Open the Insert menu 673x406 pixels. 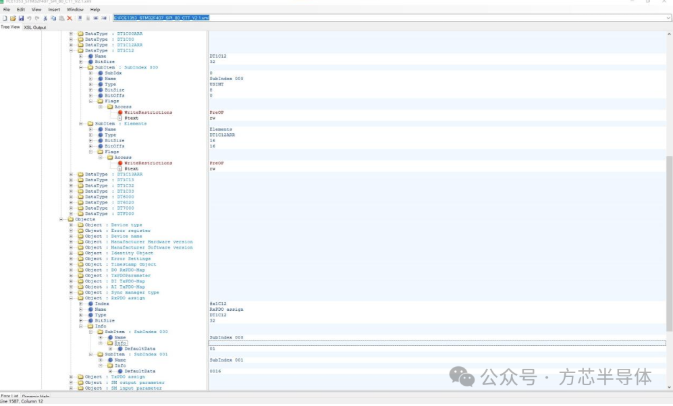[x=54, y=9]
